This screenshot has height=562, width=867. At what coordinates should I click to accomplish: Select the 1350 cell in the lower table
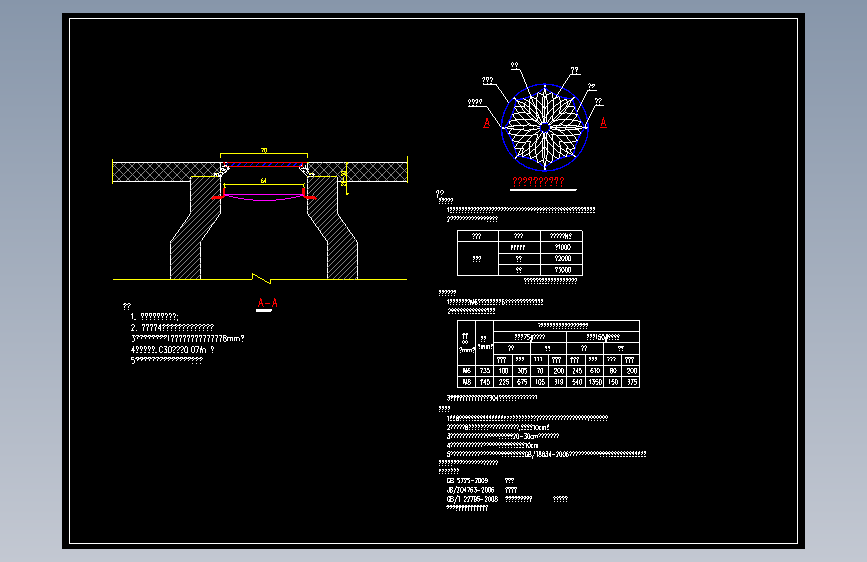pos(595,382)
